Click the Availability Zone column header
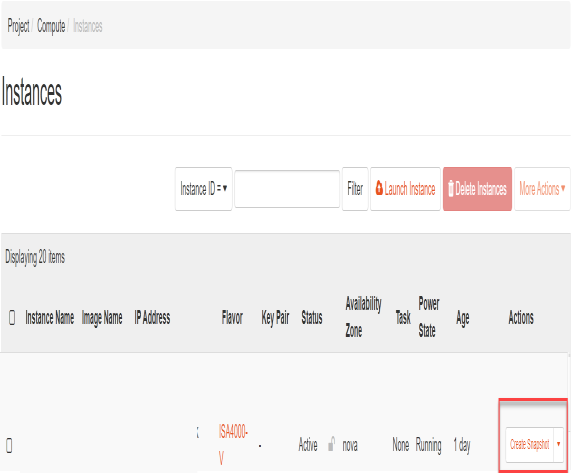 tap(363, 317)
